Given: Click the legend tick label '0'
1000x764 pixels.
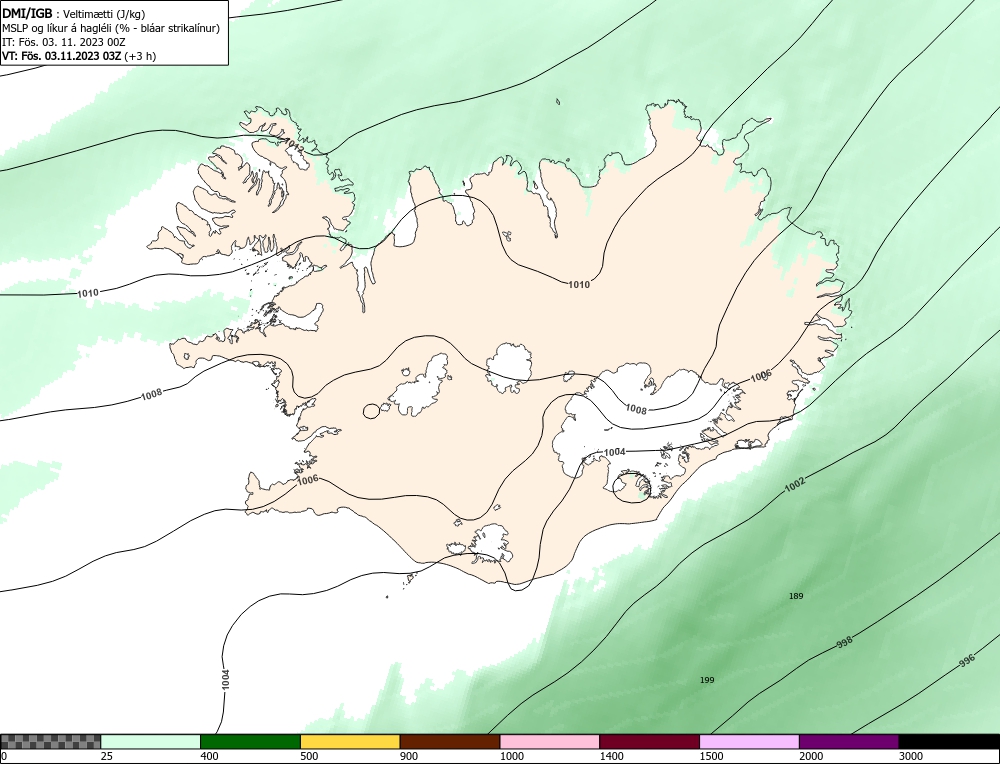Looking at the screenshot, I should (4, 756).
